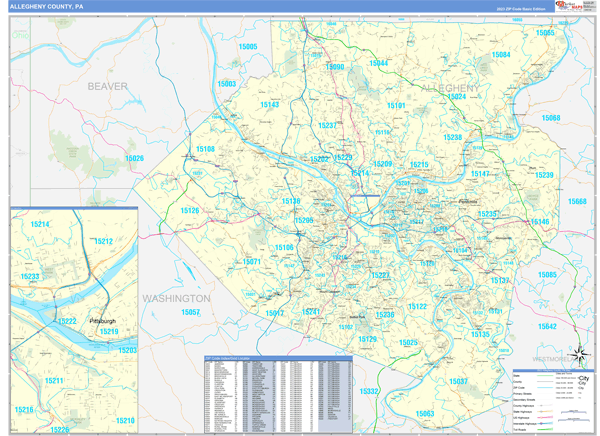
Task: Click the ALLEGHENY COUNTY, PA title
Action: [48, 8]
